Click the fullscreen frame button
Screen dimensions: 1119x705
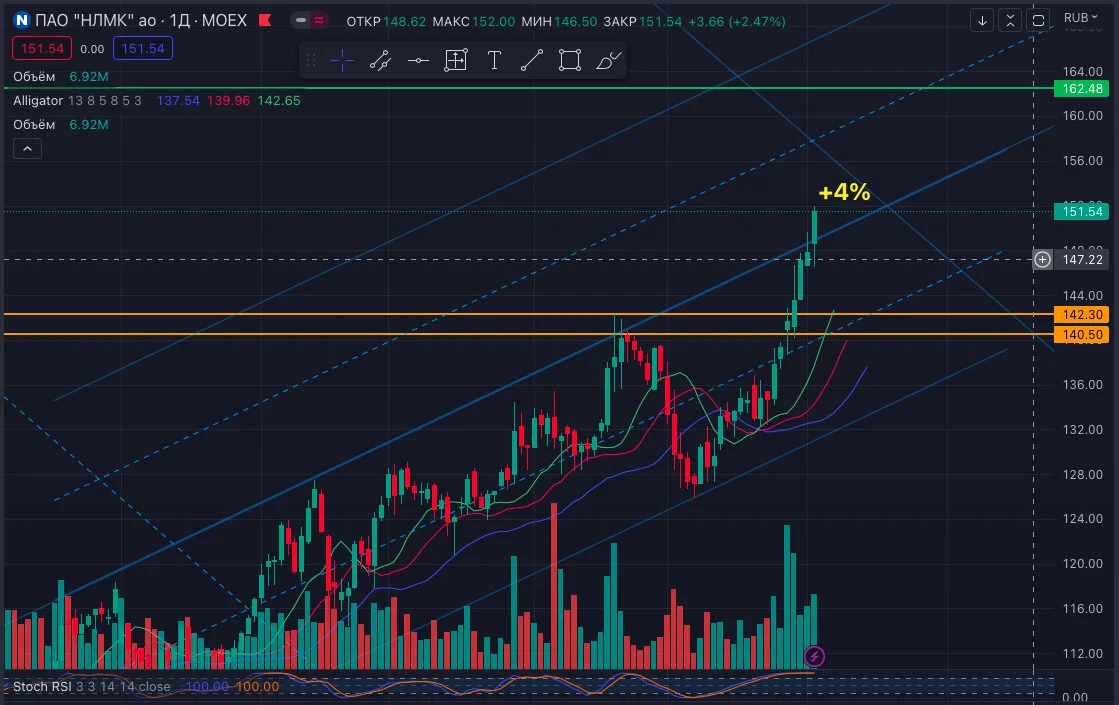tap(1038, 21)
